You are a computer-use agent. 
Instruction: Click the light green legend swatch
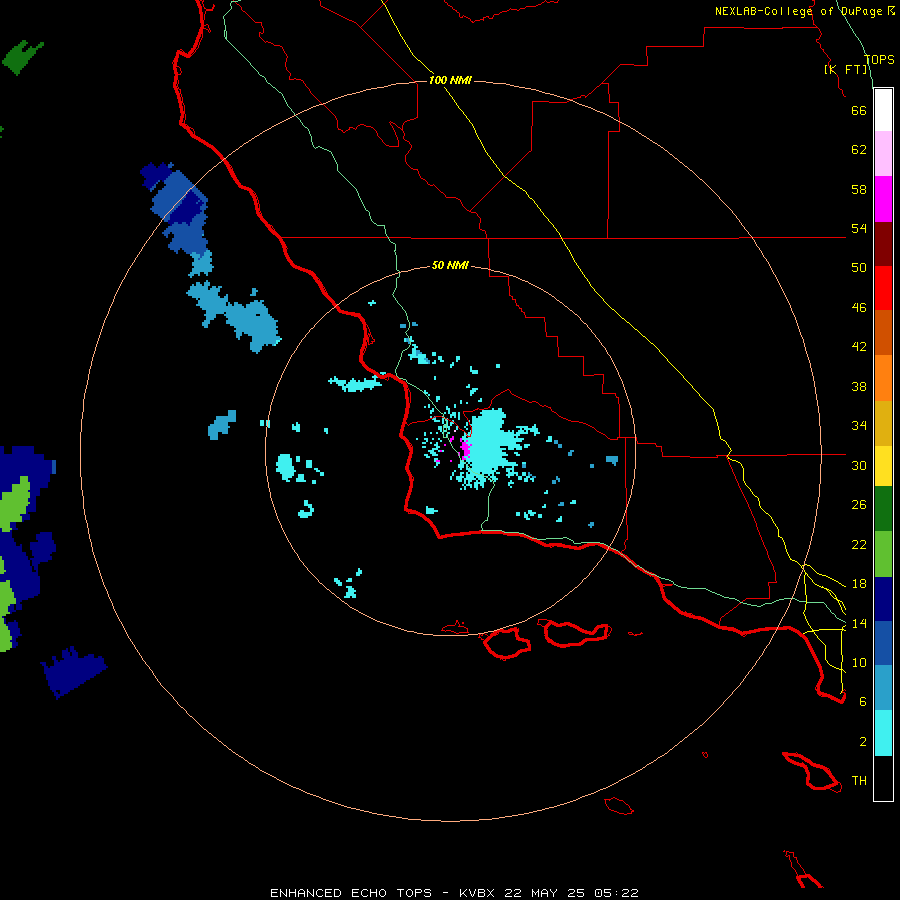[883, 554]
